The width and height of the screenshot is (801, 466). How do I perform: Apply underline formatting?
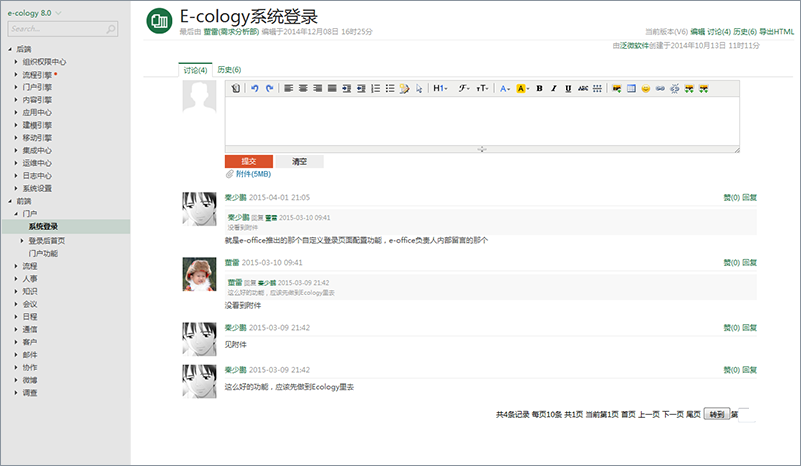click(x=568, y=88)
